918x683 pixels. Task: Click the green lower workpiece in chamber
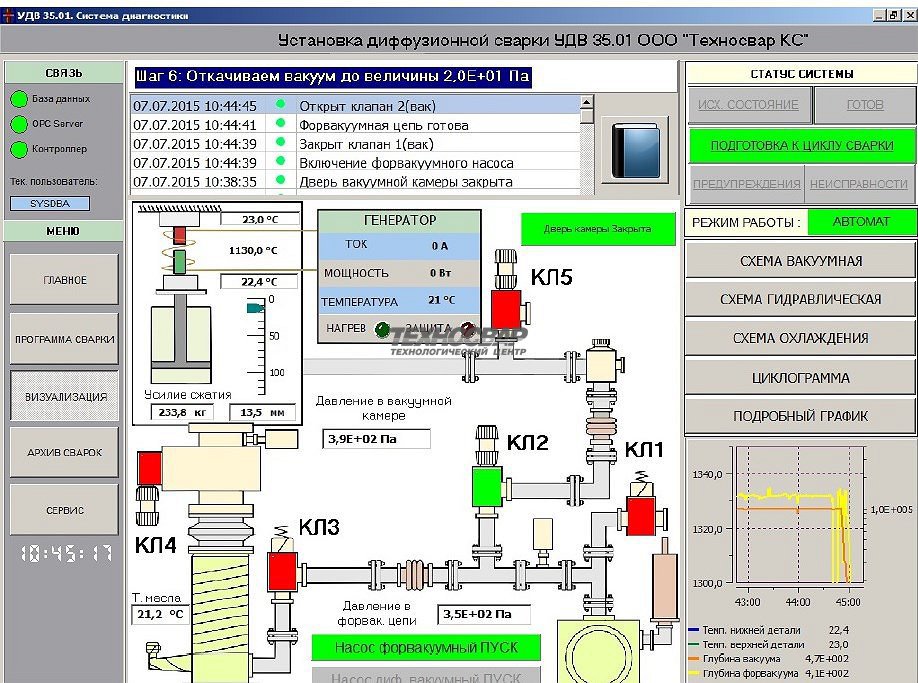click(180, 262)
